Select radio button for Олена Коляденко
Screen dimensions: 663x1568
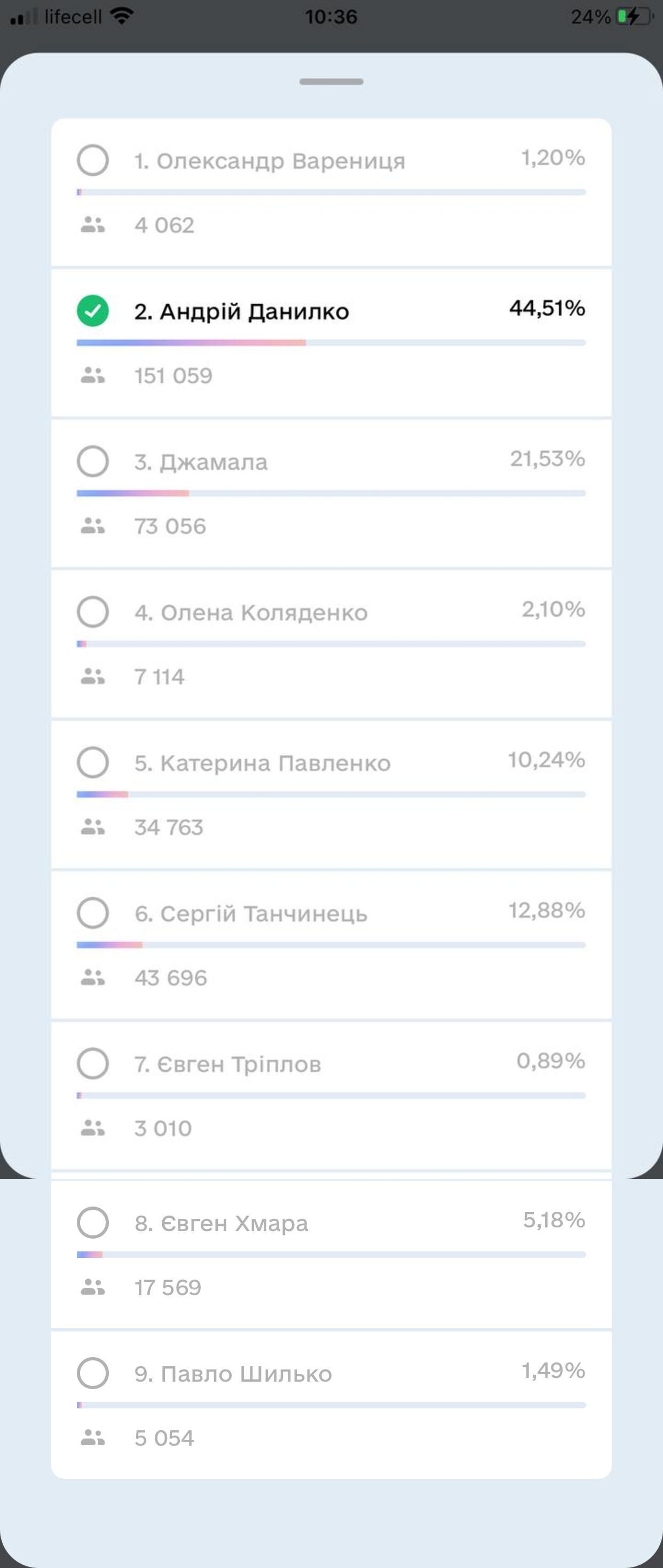coord(92,611)
